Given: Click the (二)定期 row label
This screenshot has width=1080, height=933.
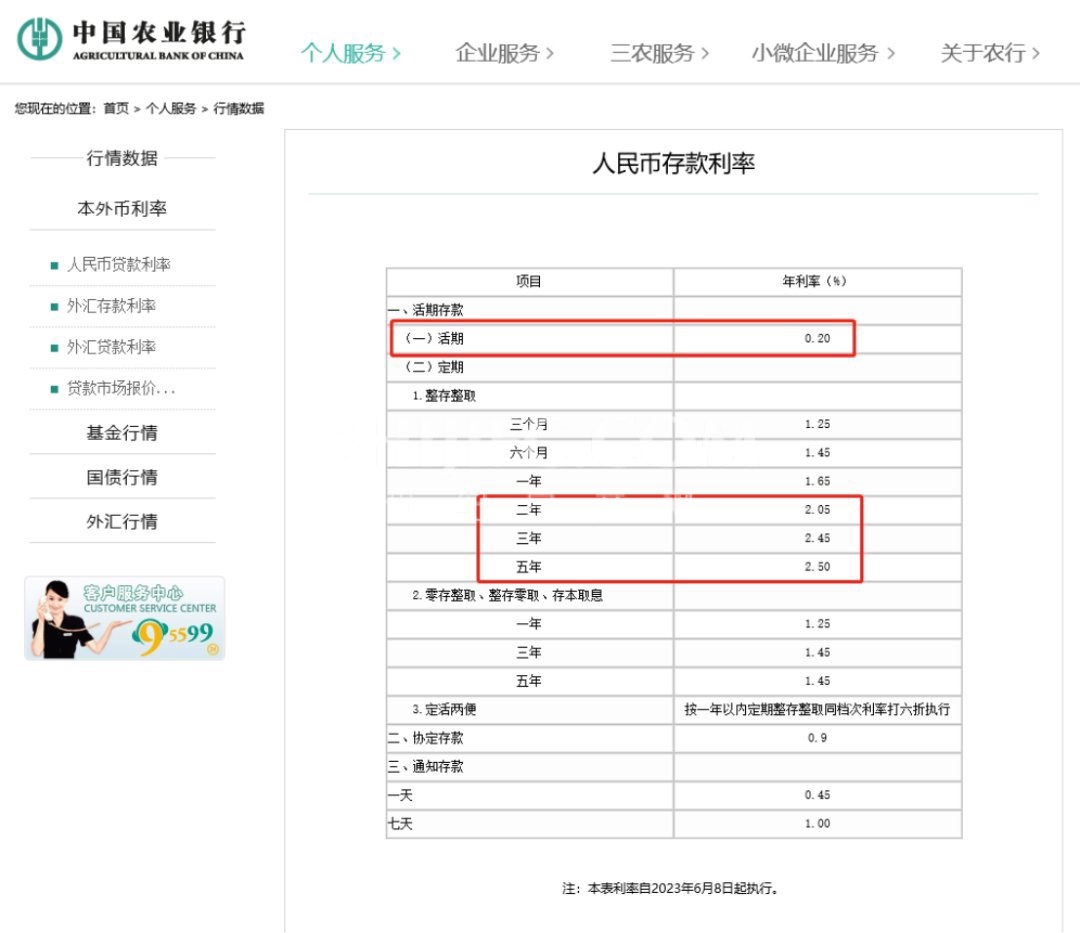Looking at the screenshot, I should (434, 367).
